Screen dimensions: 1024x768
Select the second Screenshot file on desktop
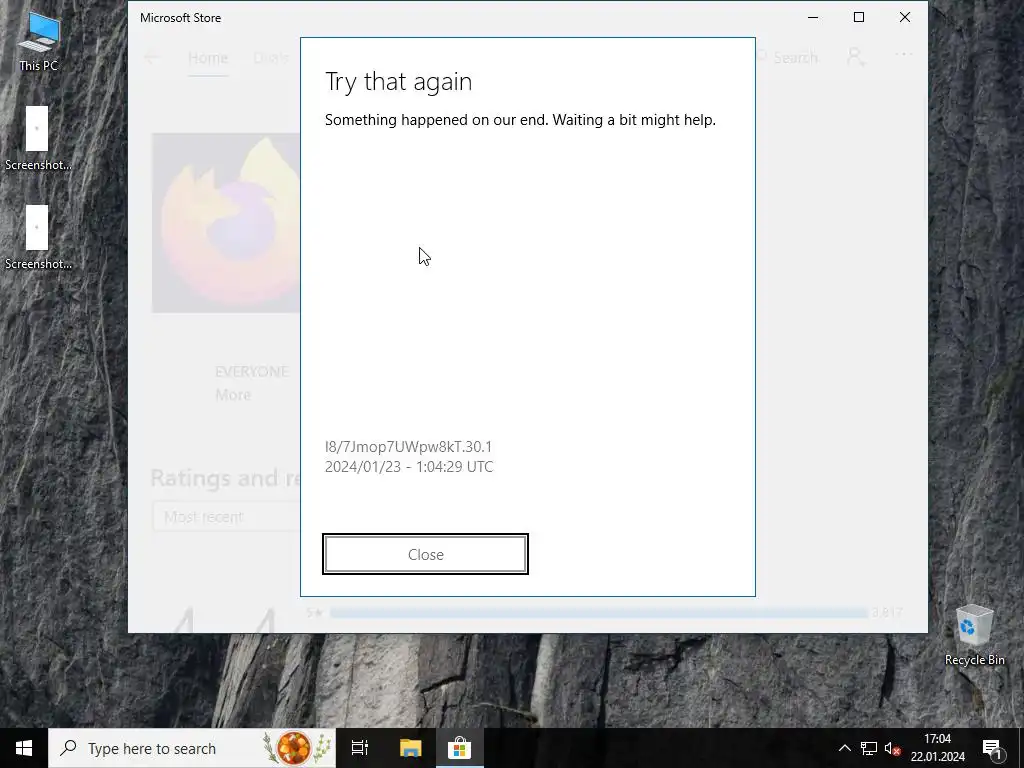pos(38,238)
